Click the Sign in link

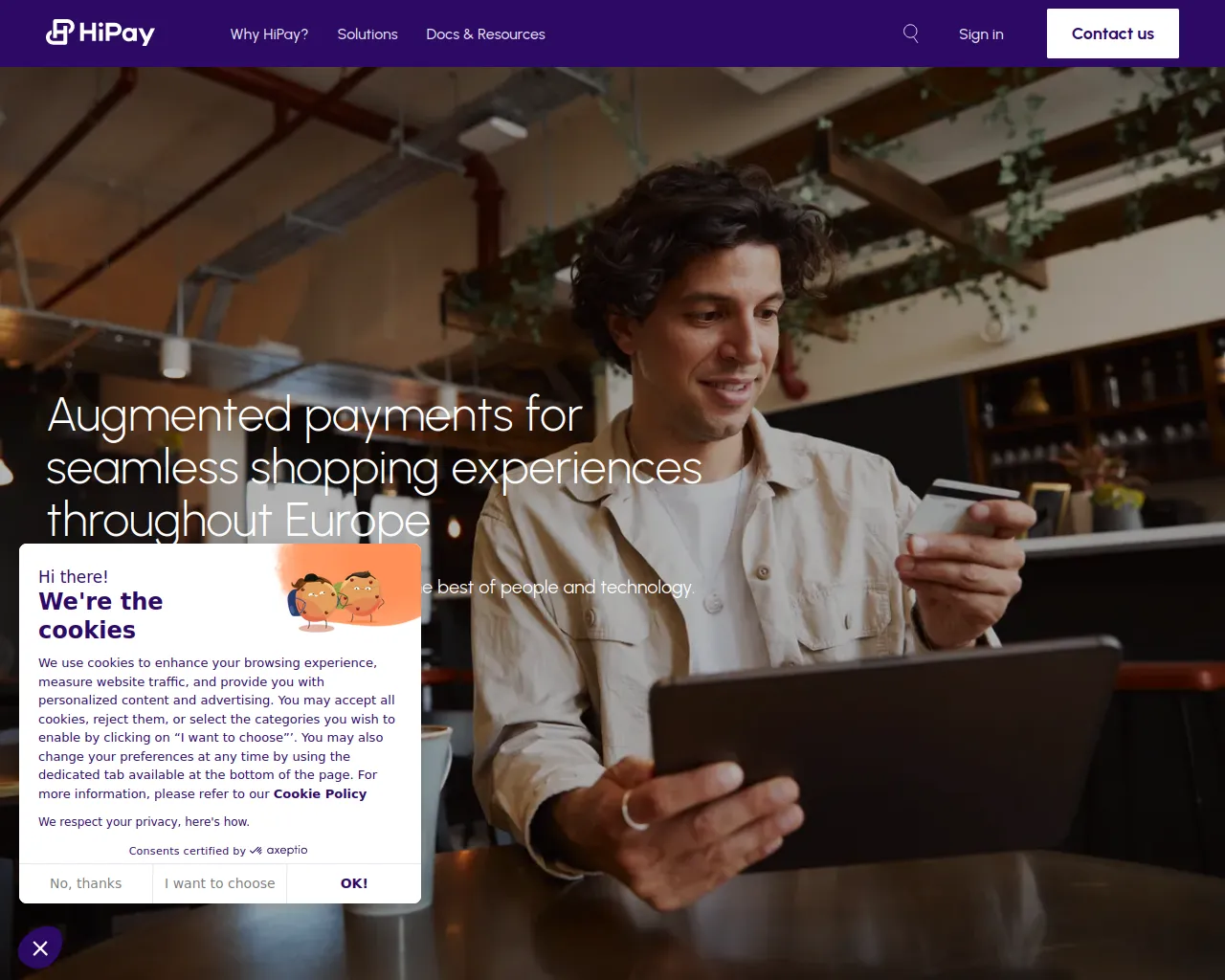(x=981, y=34)
